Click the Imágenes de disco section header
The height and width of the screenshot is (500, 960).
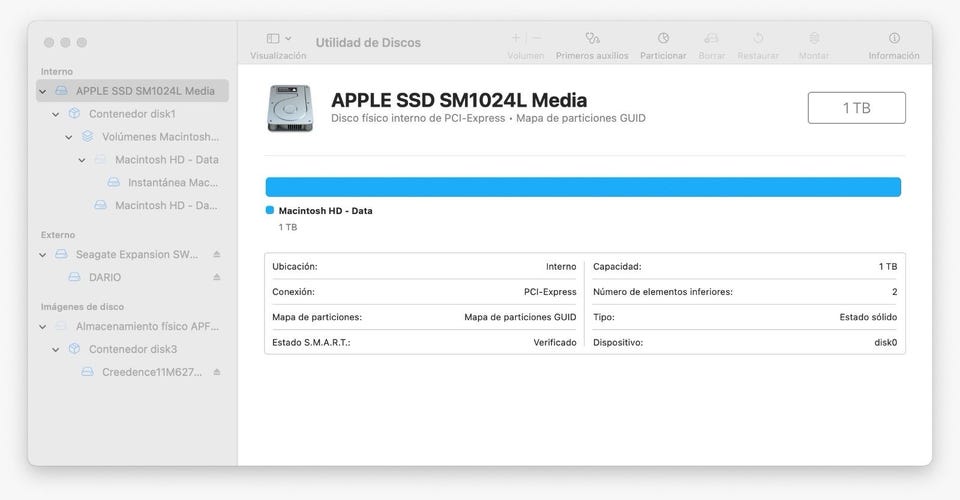[x=82, y=307]
